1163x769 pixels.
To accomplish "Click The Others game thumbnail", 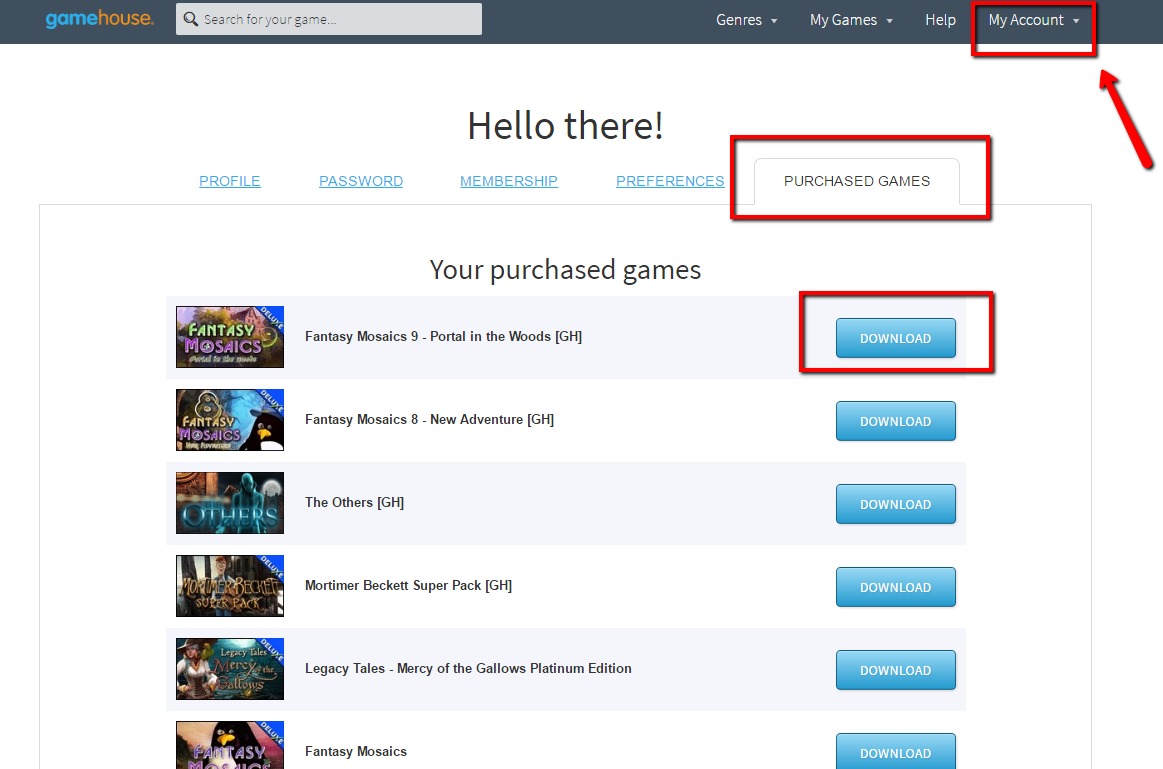I will [230, 503].
